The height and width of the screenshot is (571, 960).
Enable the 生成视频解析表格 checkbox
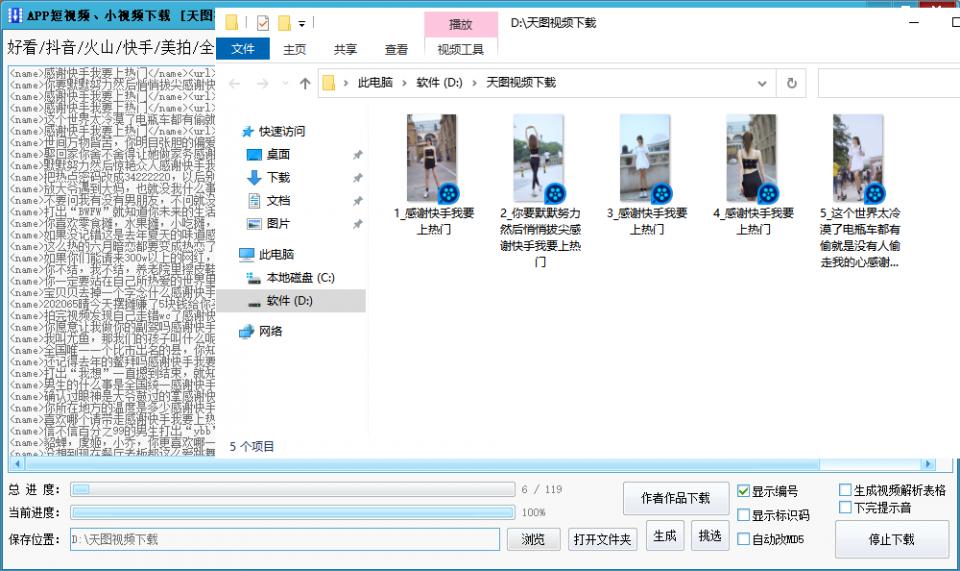(x=845, y=490)
